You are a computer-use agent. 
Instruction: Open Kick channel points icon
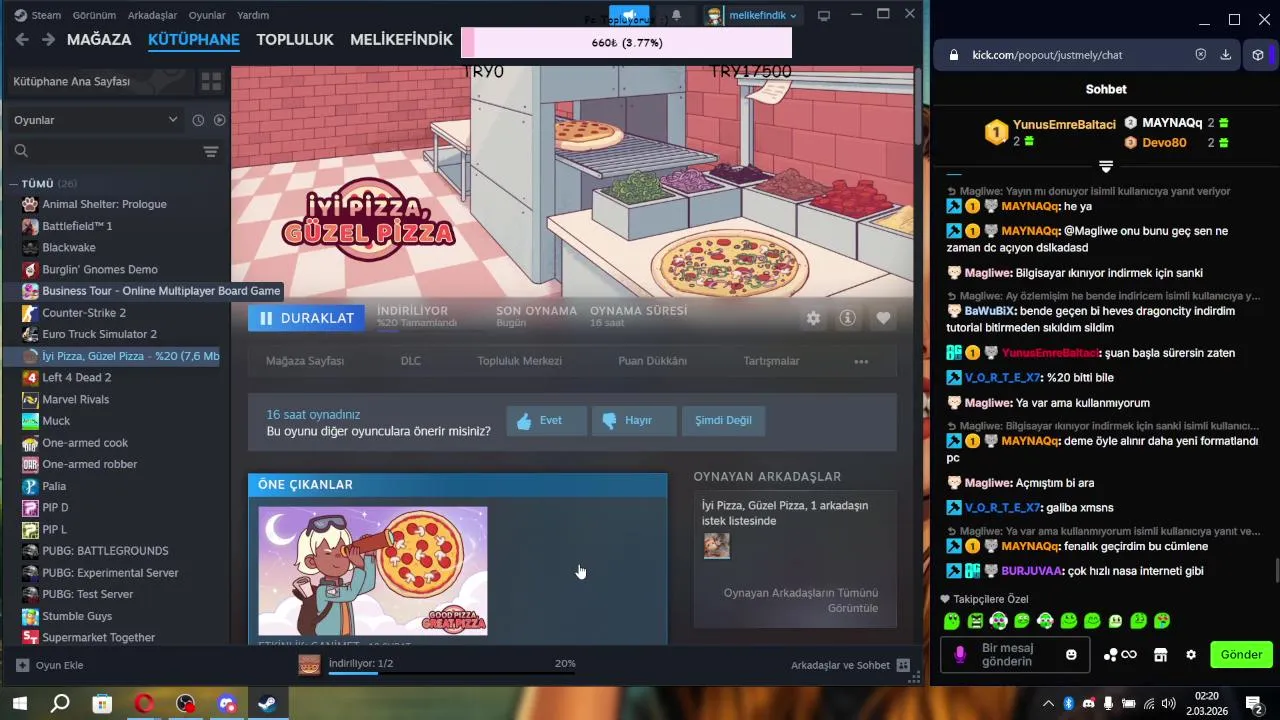point(1120,655)
